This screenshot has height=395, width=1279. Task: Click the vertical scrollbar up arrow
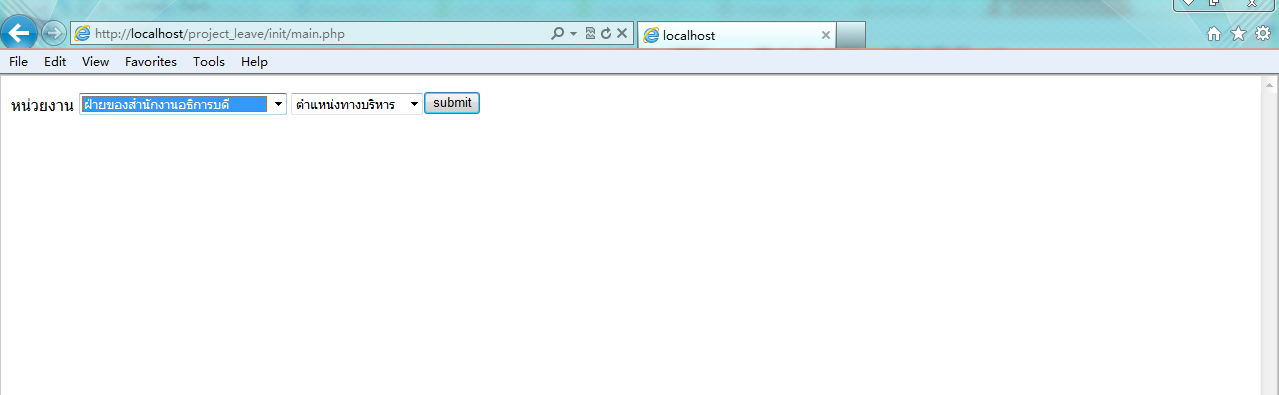[x=1270, y=86]
